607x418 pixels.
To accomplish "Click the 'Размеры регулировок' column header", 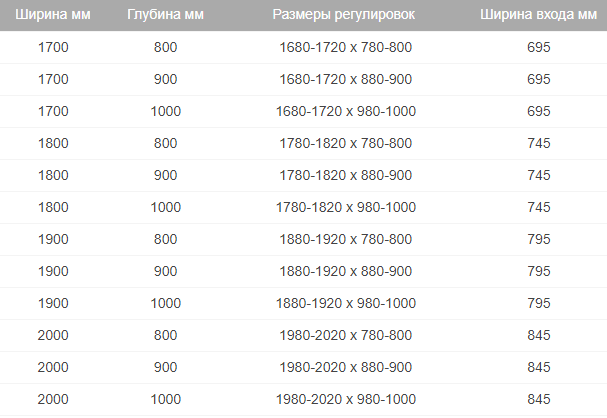I will point(345,15).
